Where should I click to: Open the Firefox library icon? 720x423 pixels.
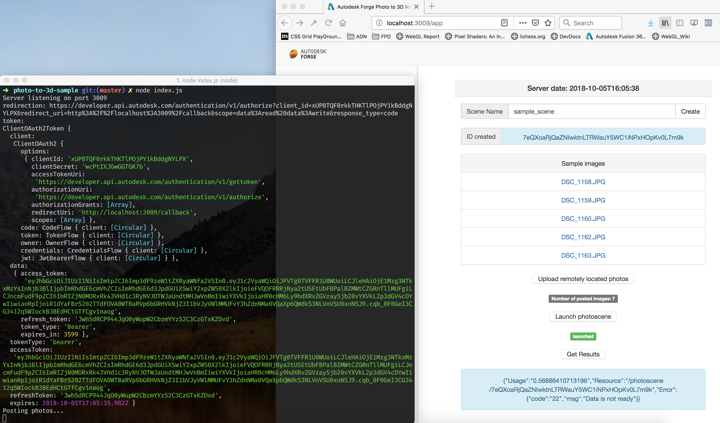coord(665,23)
